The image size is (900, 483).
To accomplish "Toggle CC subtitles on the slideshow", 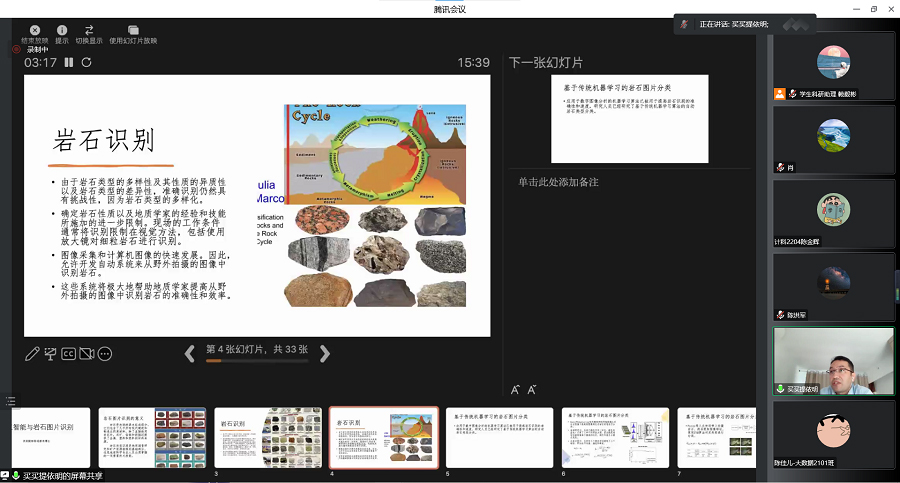I will 69,353.
